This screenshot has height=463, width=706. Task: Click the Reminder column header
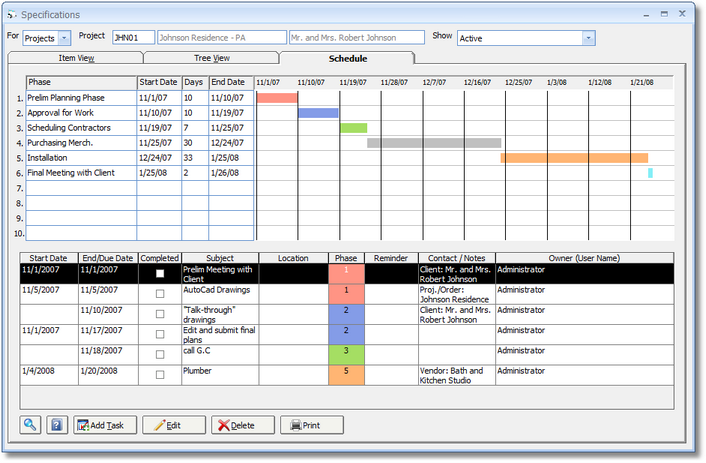tap(391, 258)
